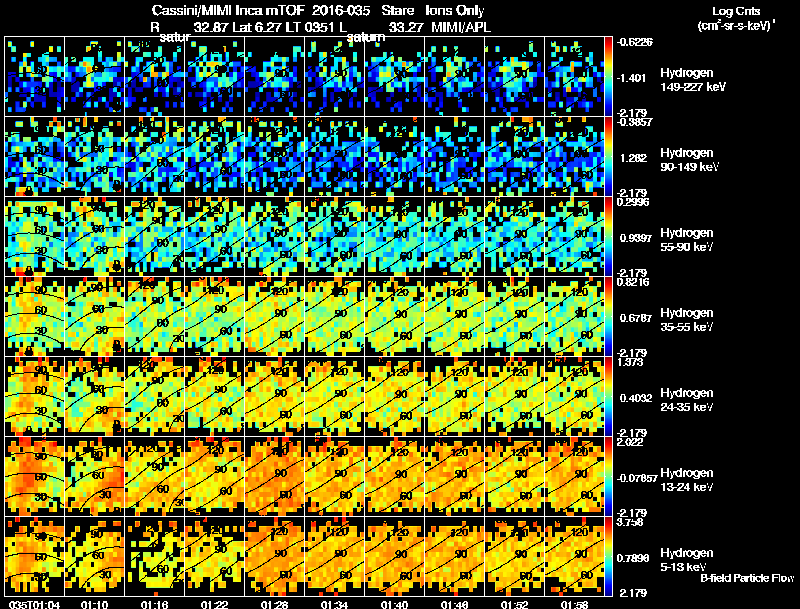
Task: Click colorbar value '-0.6226'
Action: pyautogui.click(x=634, y=42)
